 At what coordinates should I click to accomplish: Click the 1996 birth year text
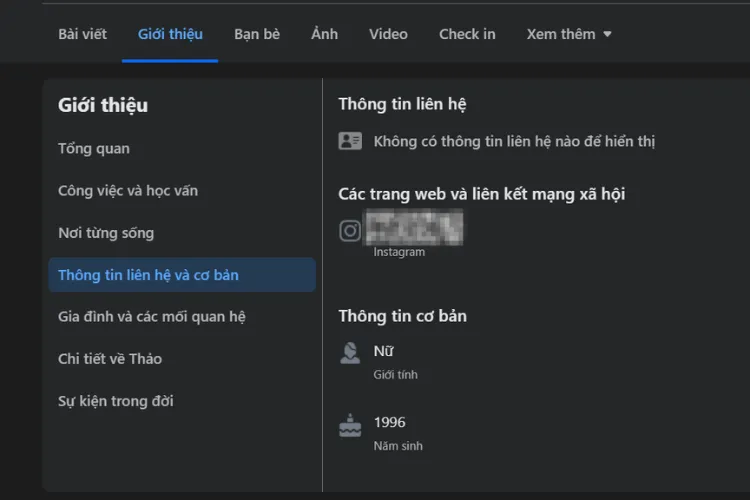(390, 423)
